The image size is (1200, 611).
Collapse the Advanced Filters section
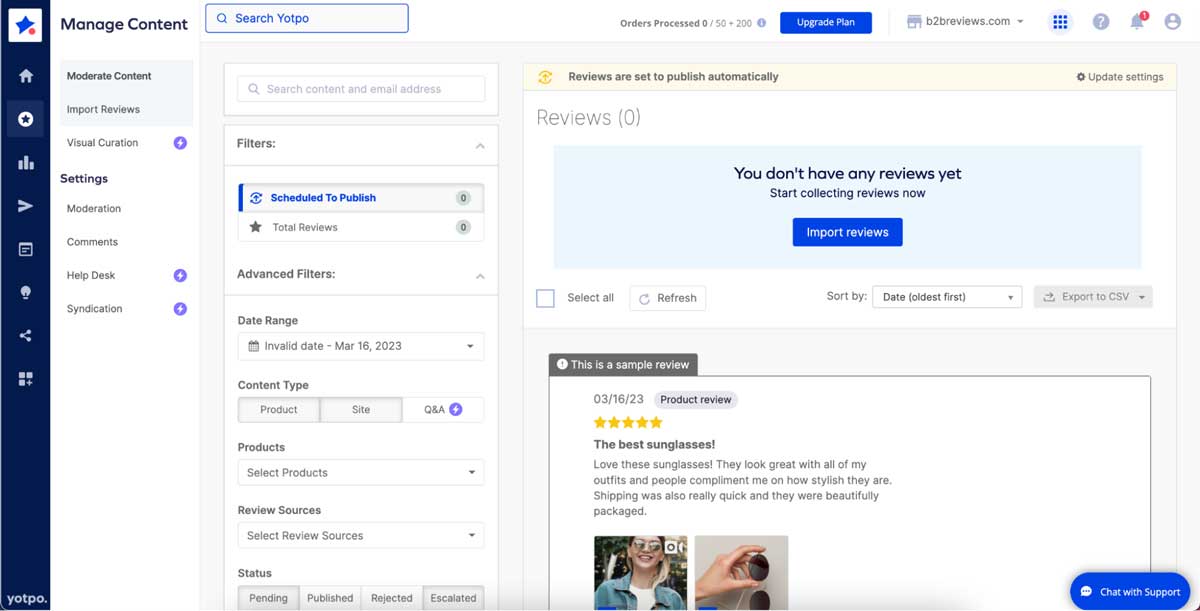(478, 274)
